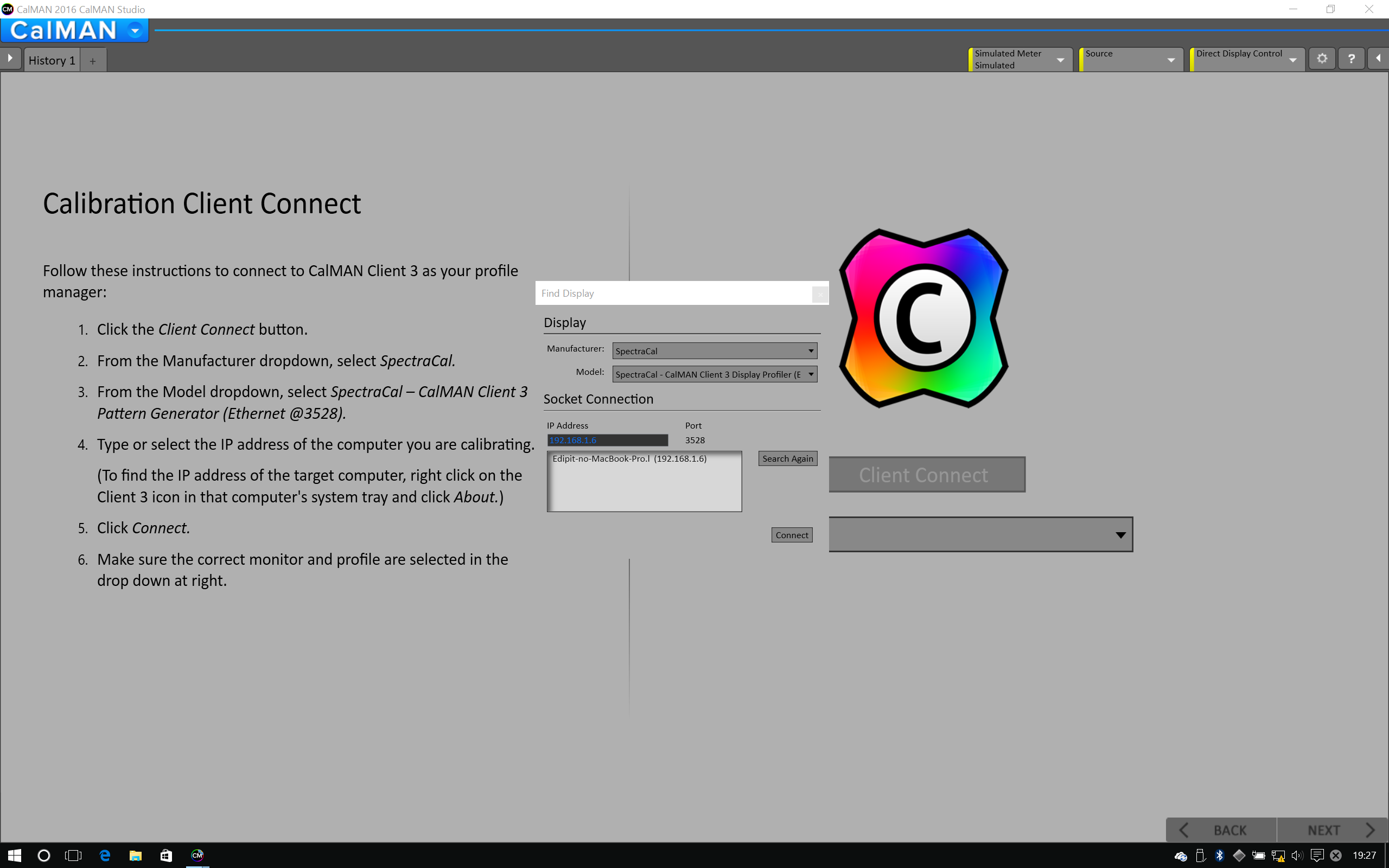Open battery status tray icon

click(x=1258, y=856)
